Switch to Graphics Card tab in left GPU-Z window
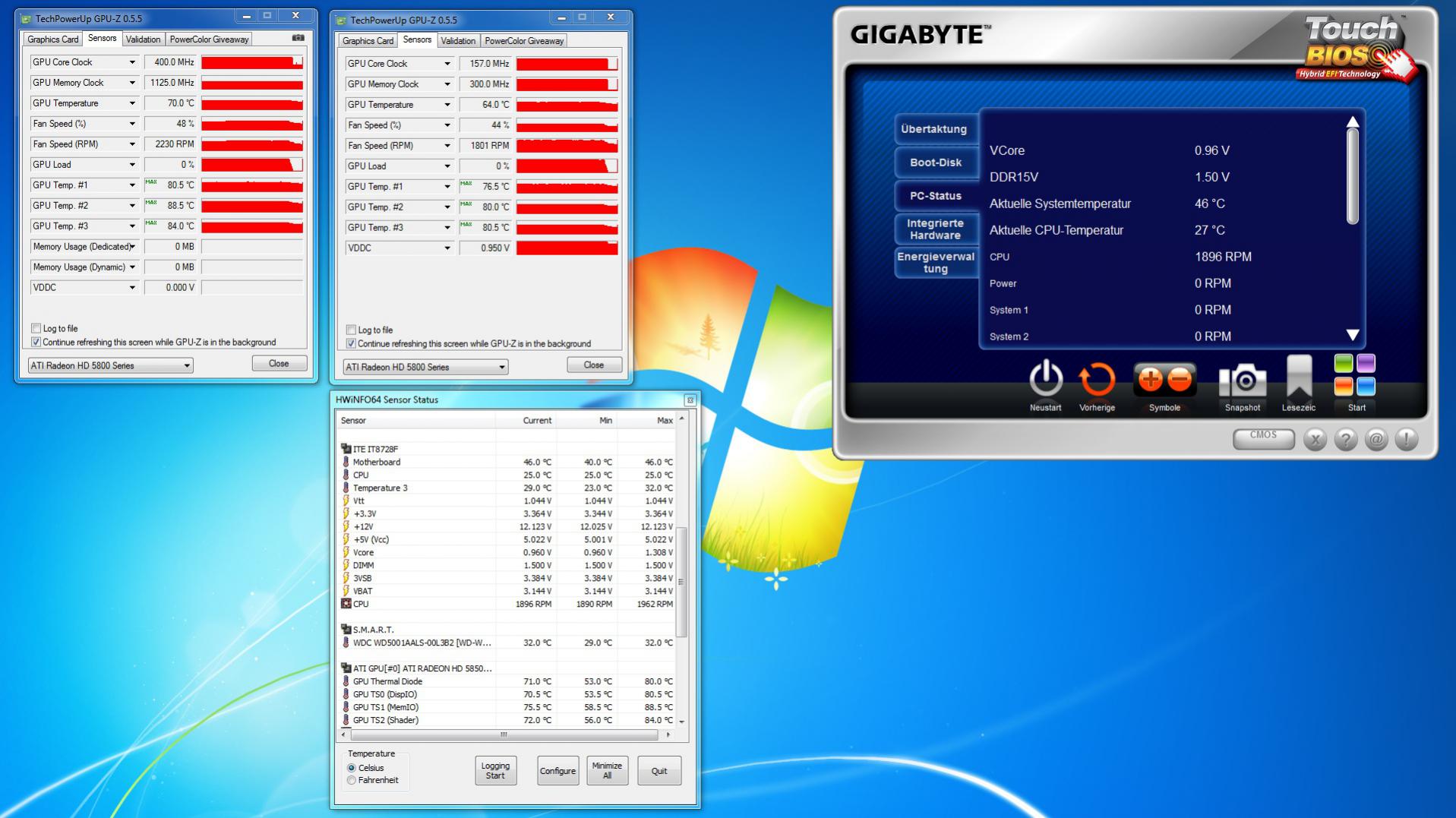The height and width of the screenshot is (818, 1456). click(x=53, y=39)
